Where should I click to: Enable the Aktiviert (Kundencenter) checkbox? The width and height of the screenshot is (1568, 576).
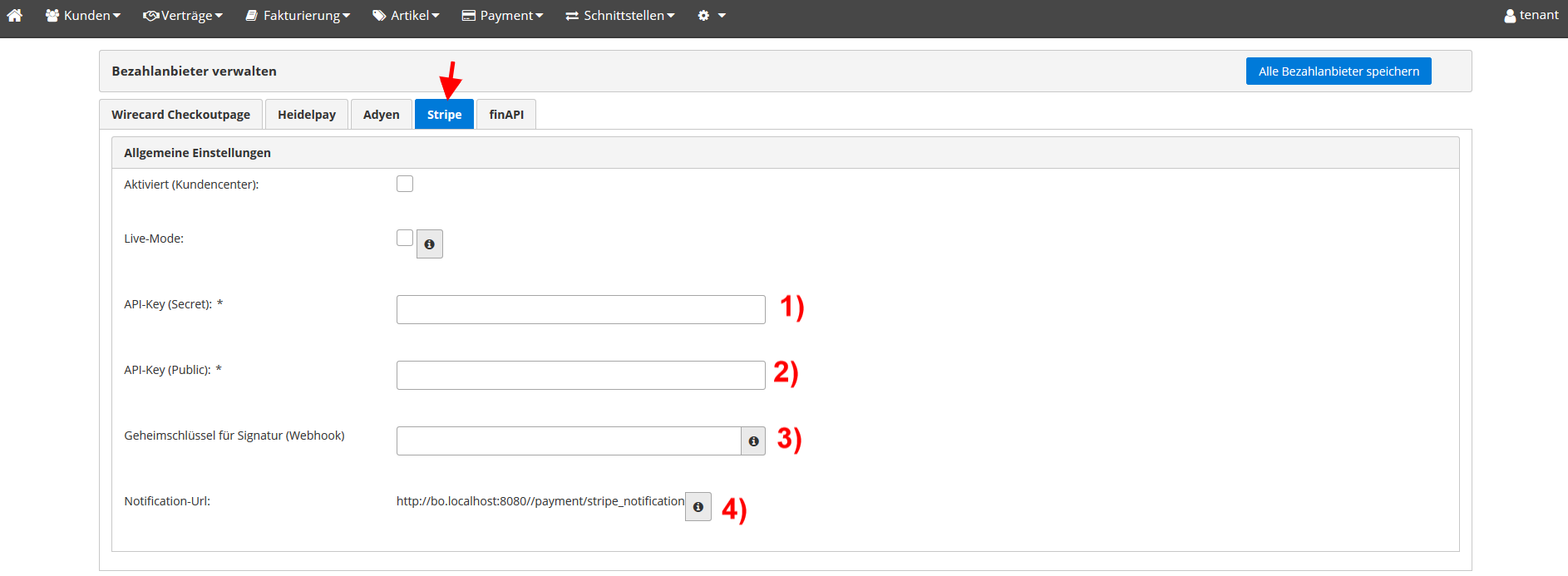[405, 184]
